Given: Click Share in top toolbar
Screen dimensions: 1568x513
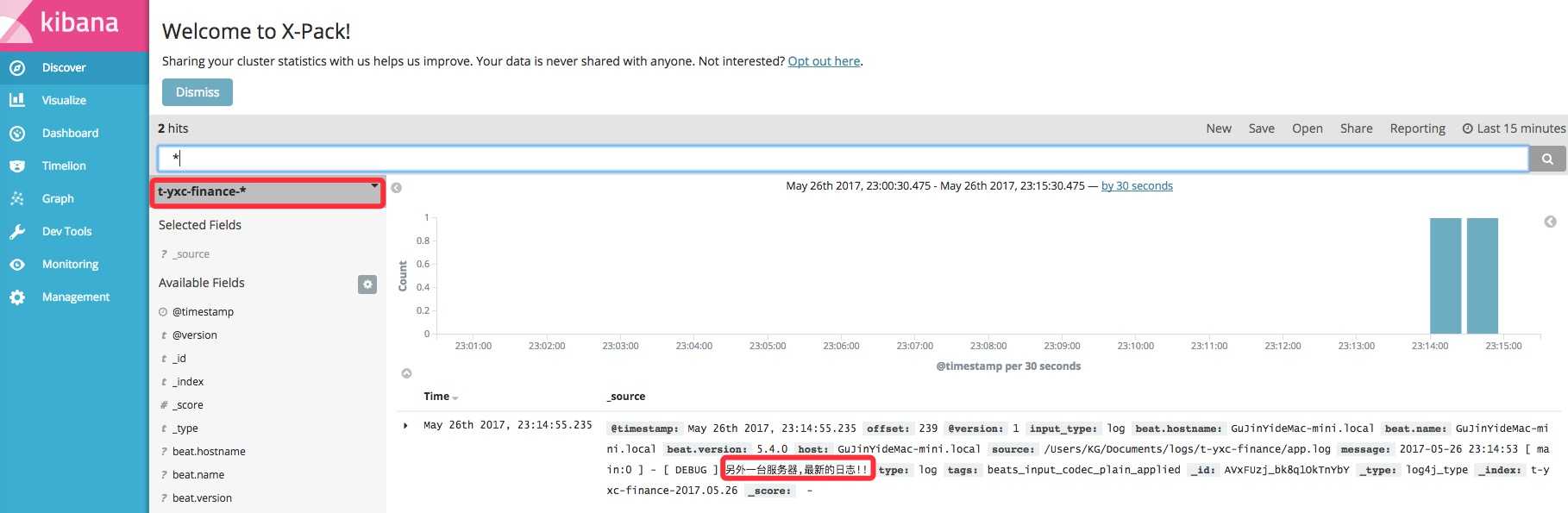Looking at the screenshot, I should pyautogui.click(x=1356, y=128).
